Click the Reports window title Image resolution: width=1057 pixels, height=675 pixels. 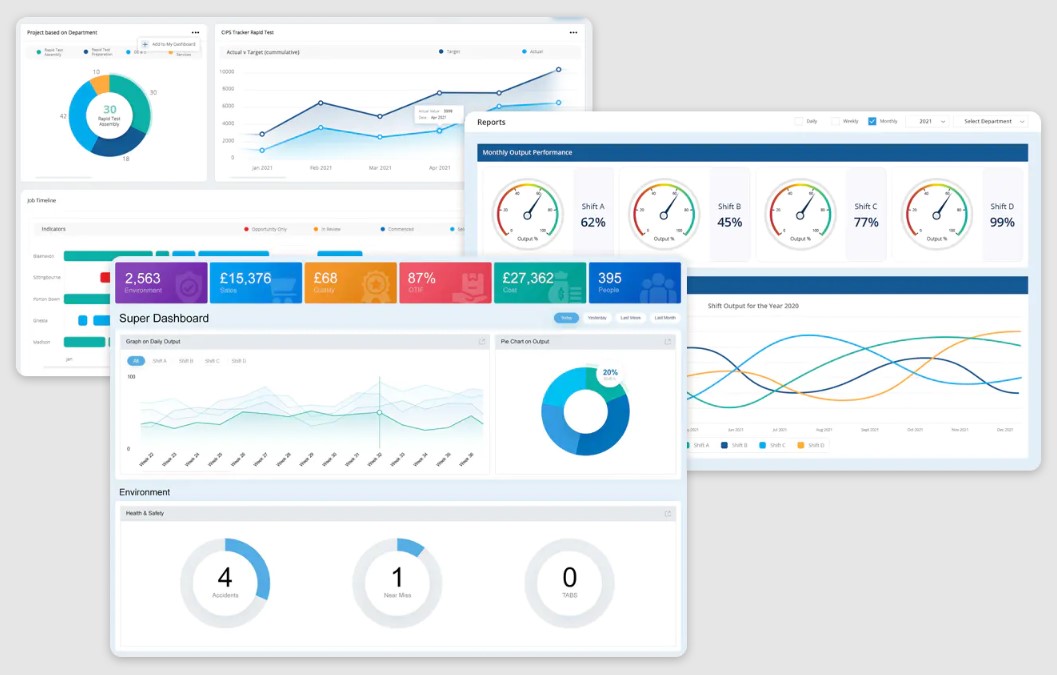pos(491,122)
